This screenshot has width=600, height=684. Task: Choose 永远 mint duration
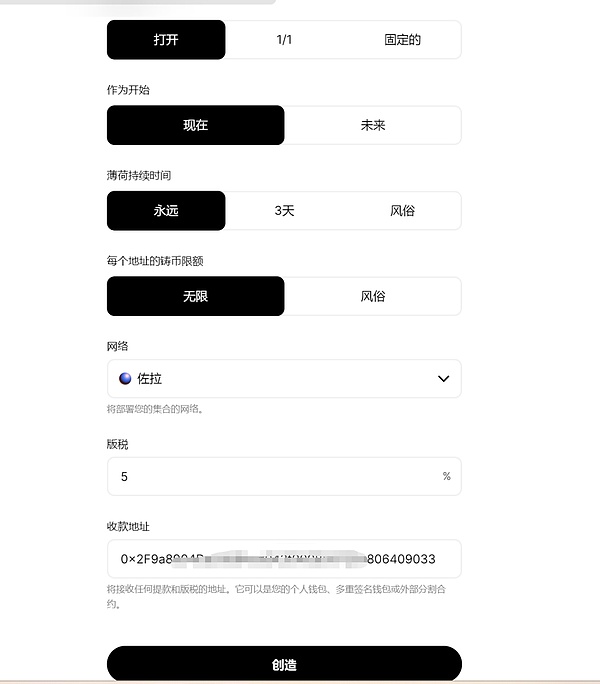click(x=166, y=211)
